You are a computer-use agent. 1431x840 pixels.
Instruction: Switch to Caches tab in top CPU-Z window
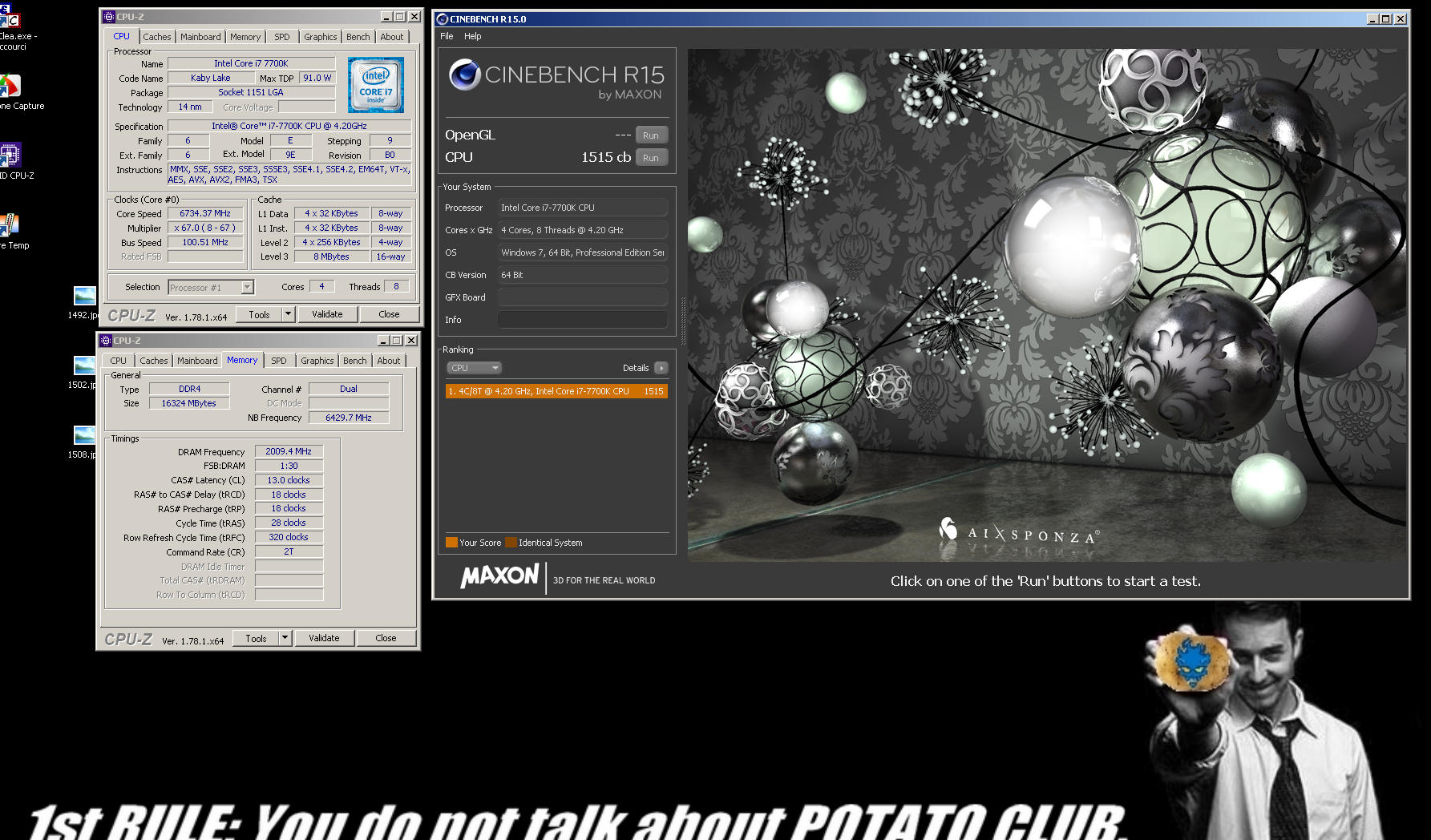(x=157, y=37)
